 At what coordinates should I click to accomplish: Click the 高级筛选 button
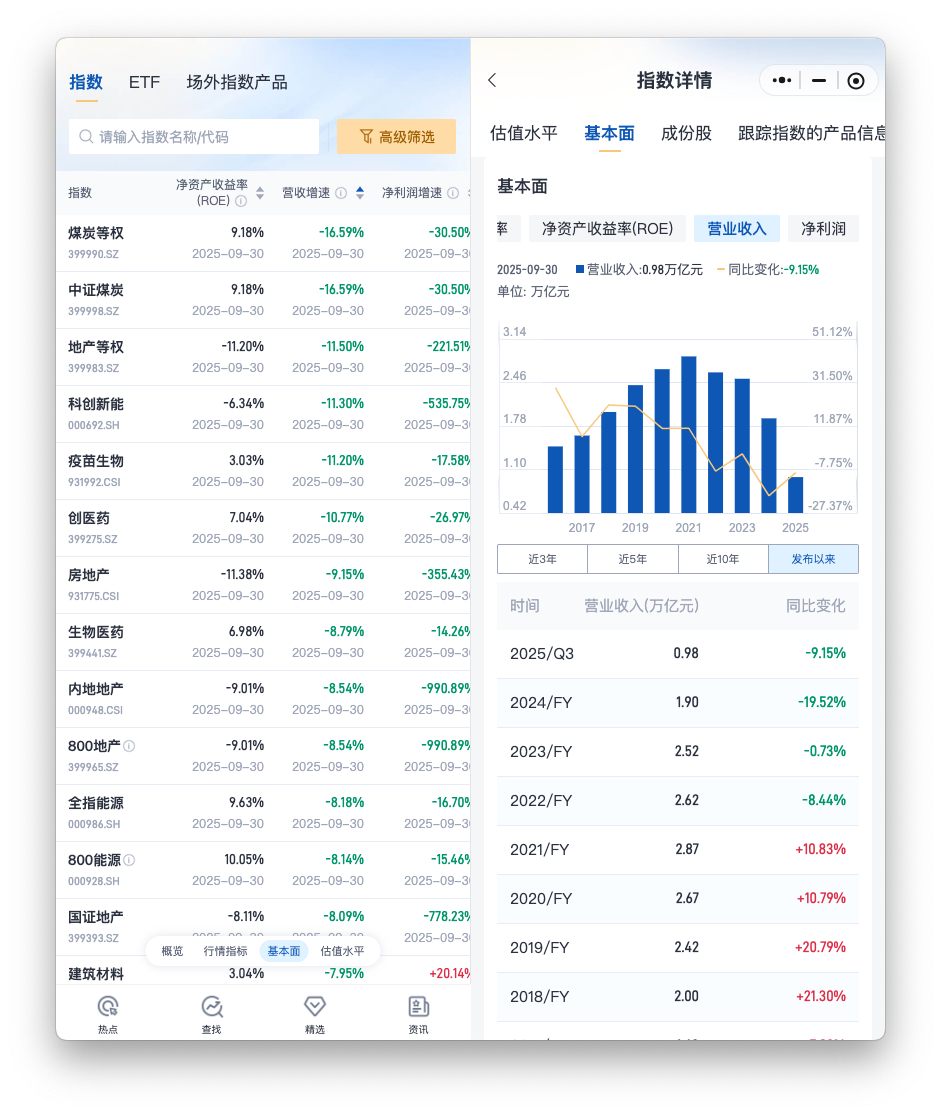pyautogui.click(x=396, y=136)
